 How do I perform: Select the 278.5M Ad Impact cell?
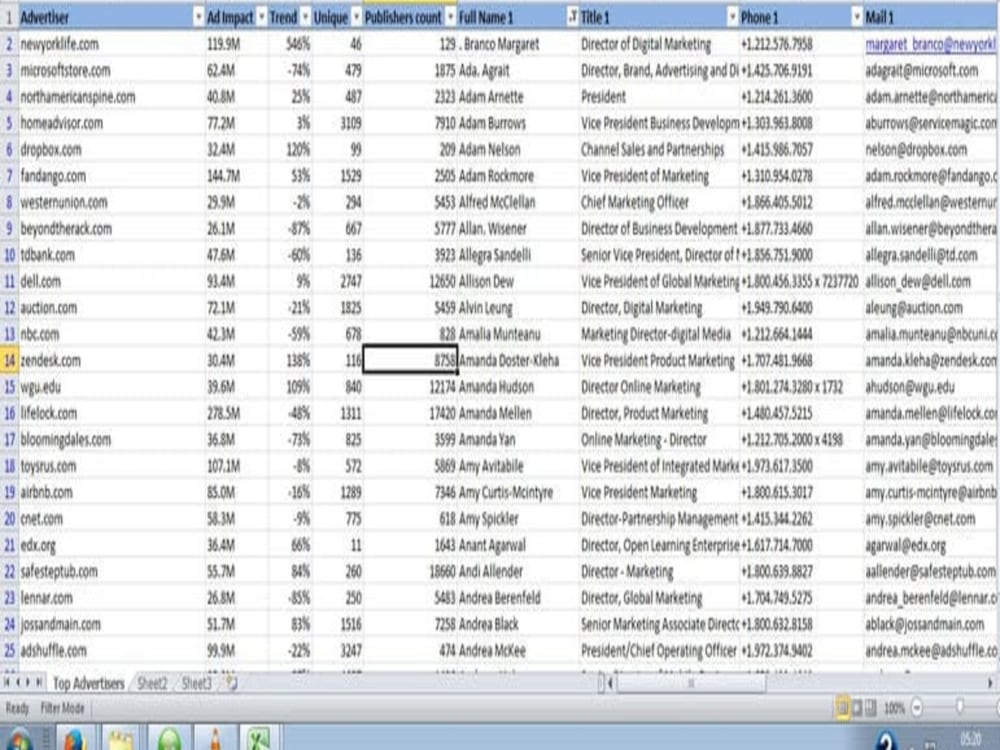(237, 413)
